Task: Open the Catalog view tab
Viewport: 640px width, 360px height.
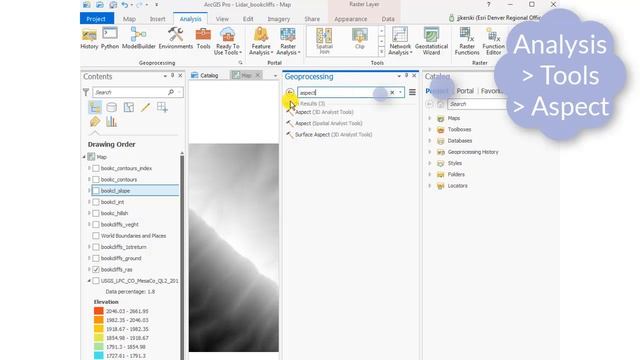Action: click(205, 76)
